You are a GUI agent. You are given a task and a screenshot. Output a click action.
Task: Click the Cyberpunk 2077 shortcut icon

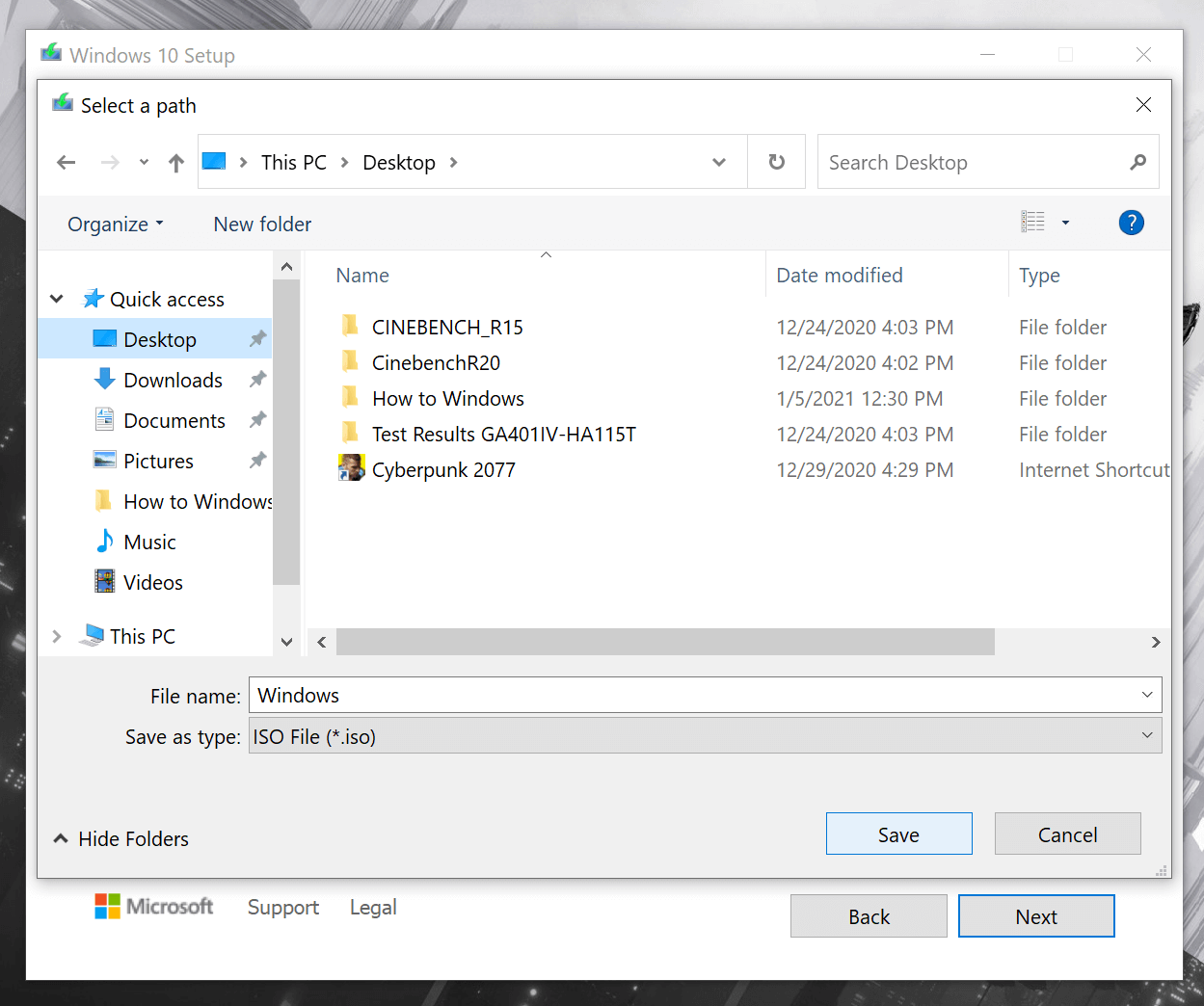(x=351, y=468)
